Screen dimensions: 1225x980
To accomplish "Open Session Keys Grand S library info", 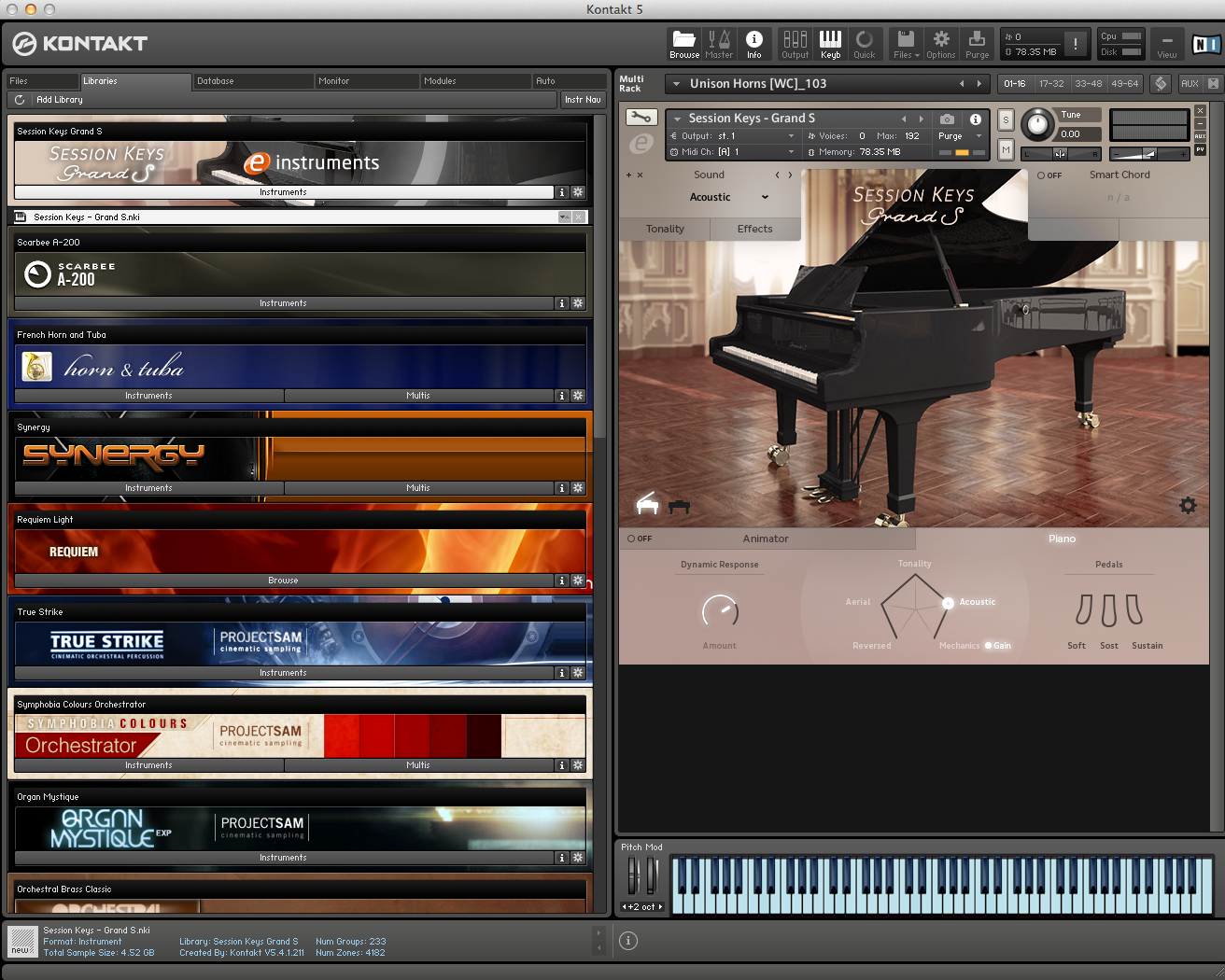I will point(562,192).
